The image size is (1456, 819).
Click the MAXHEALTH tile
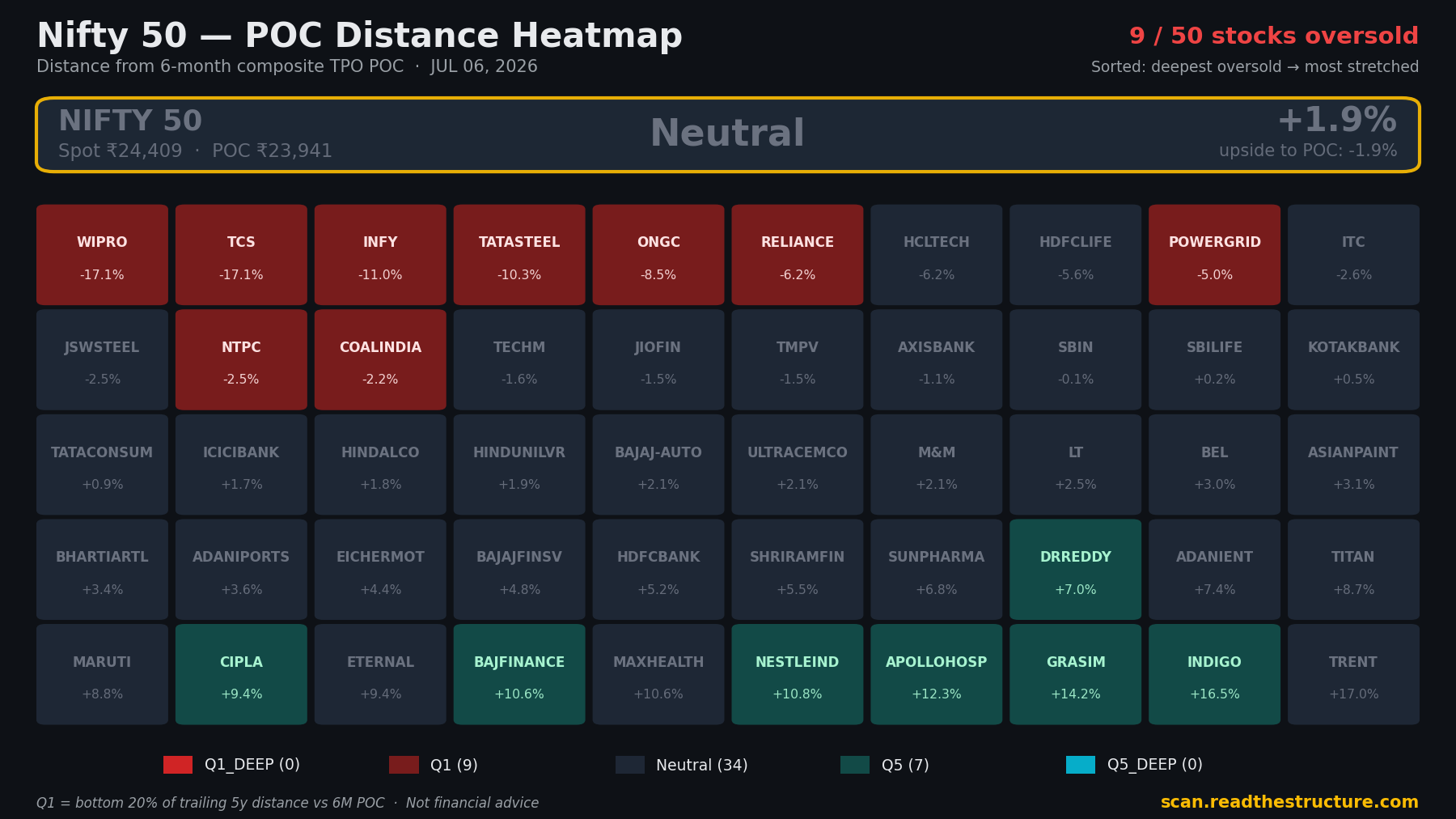(x=658, y=674)
